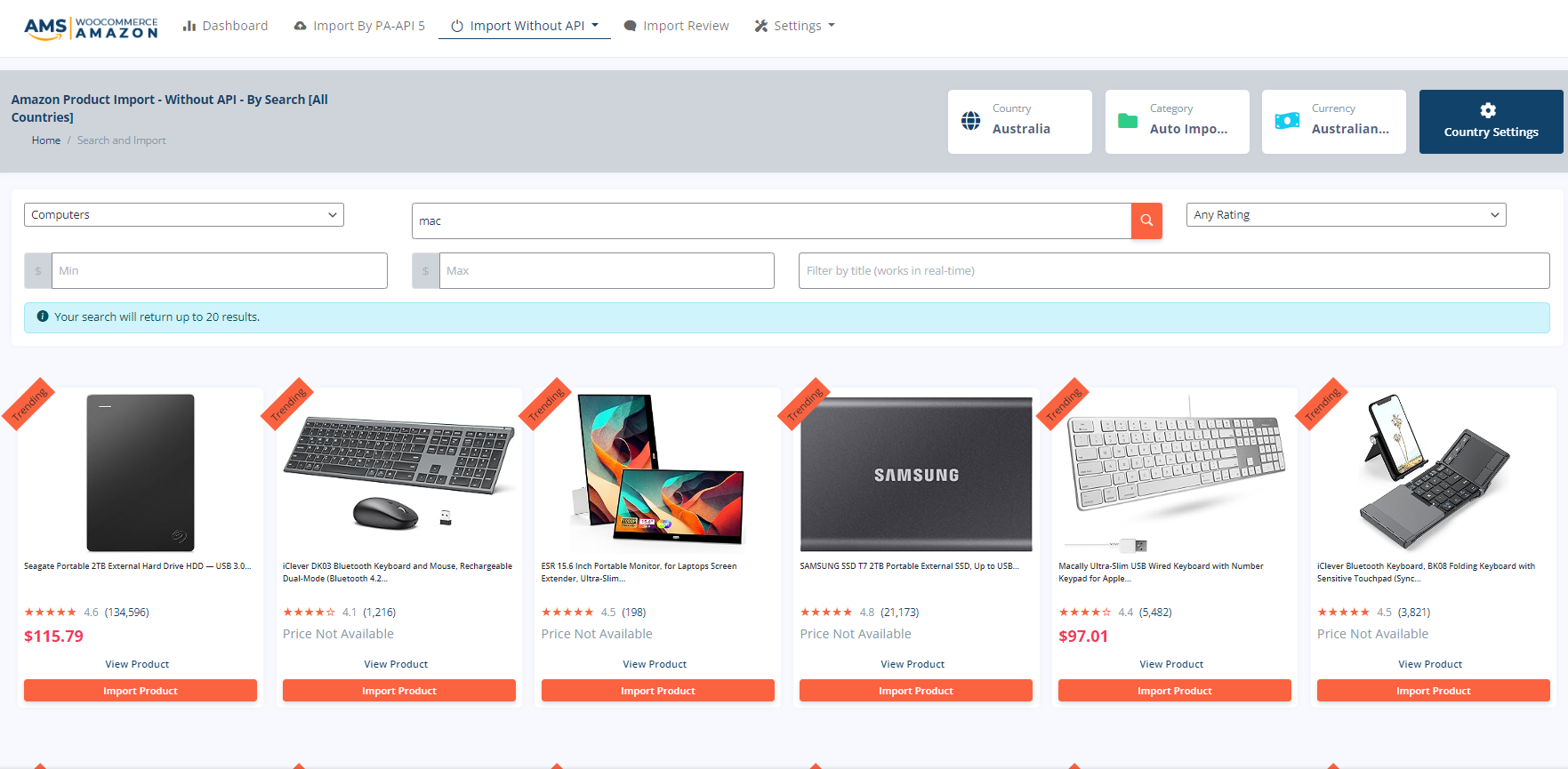The image size is (1568, 769).
Task: Expand the Any Rating dropdown
Action: pos(1346,215)
